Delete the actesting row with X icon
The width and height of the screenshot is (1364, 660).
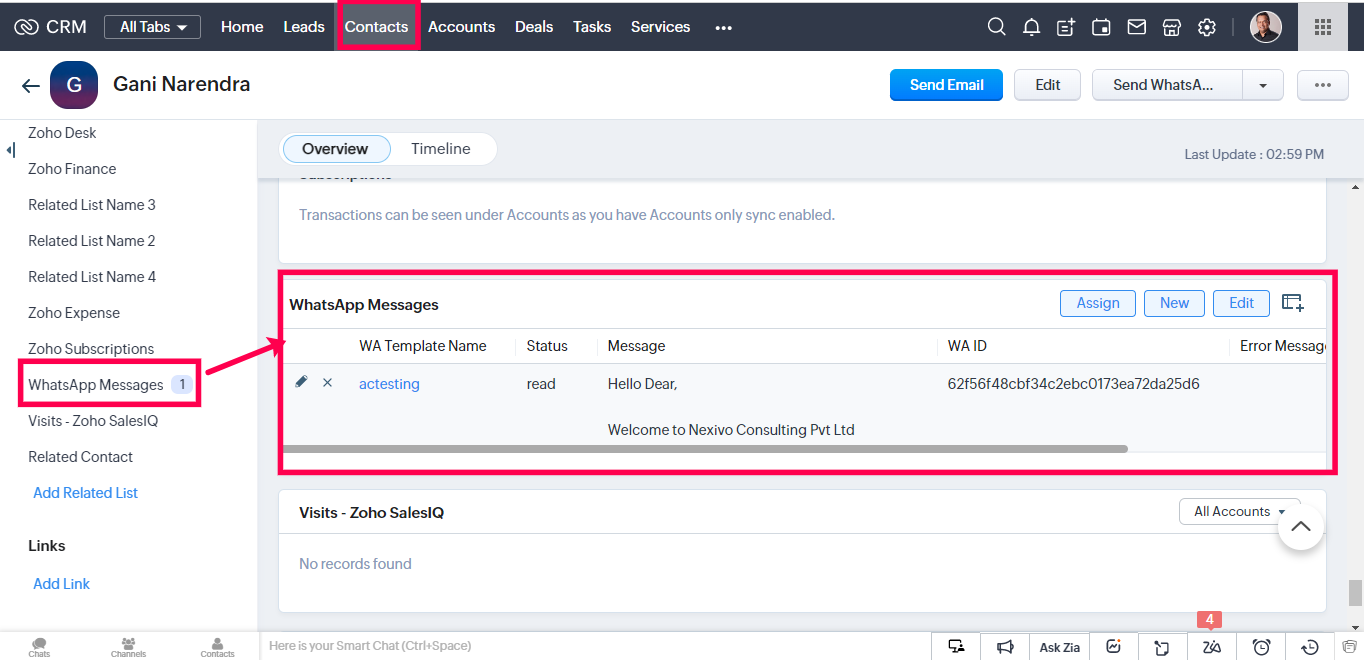coord(327,383)
